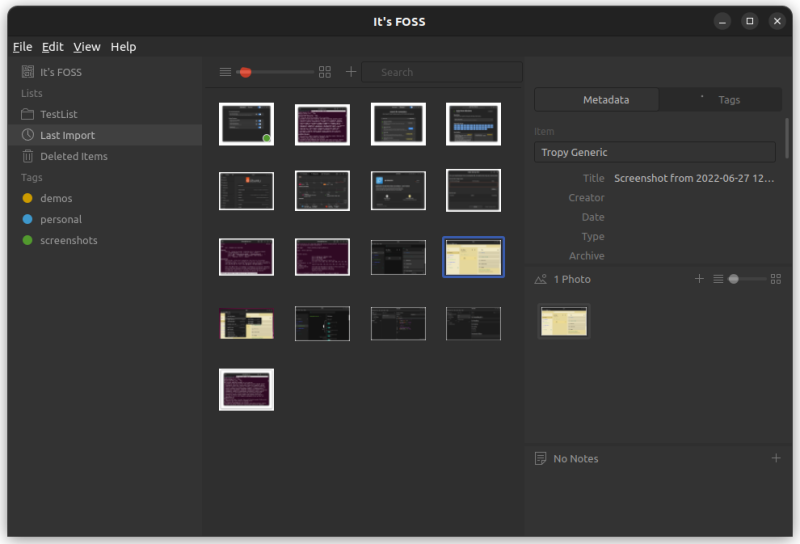This screenshot has height=544, width=800.
Task: Click the trash icon for Deleted Items
Action: click(28, 156)
